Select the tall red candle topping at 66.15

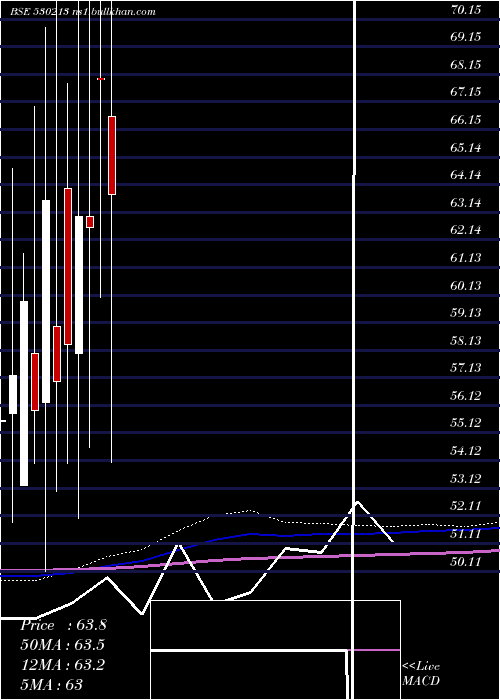click(112, 155)
